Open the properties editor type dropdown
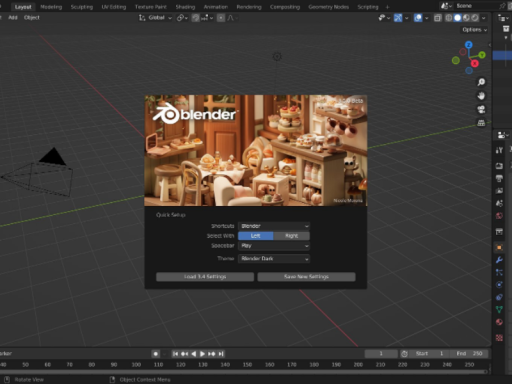Image resolution: width=512 pixels, height=384 pixels. tap(503, 135)
